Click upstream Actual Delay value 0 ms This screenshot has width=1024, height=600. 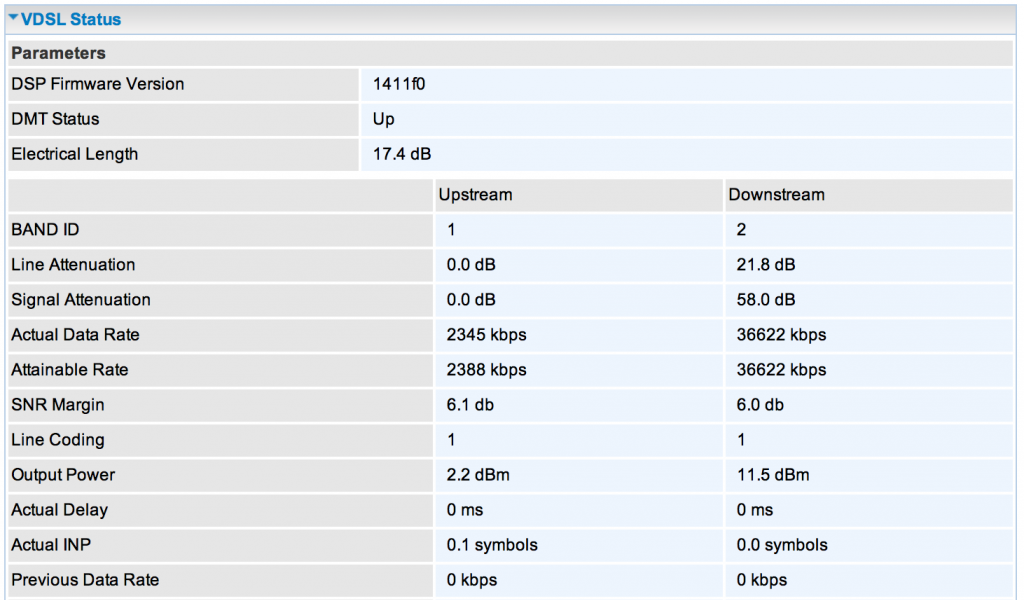click(465, 510)
